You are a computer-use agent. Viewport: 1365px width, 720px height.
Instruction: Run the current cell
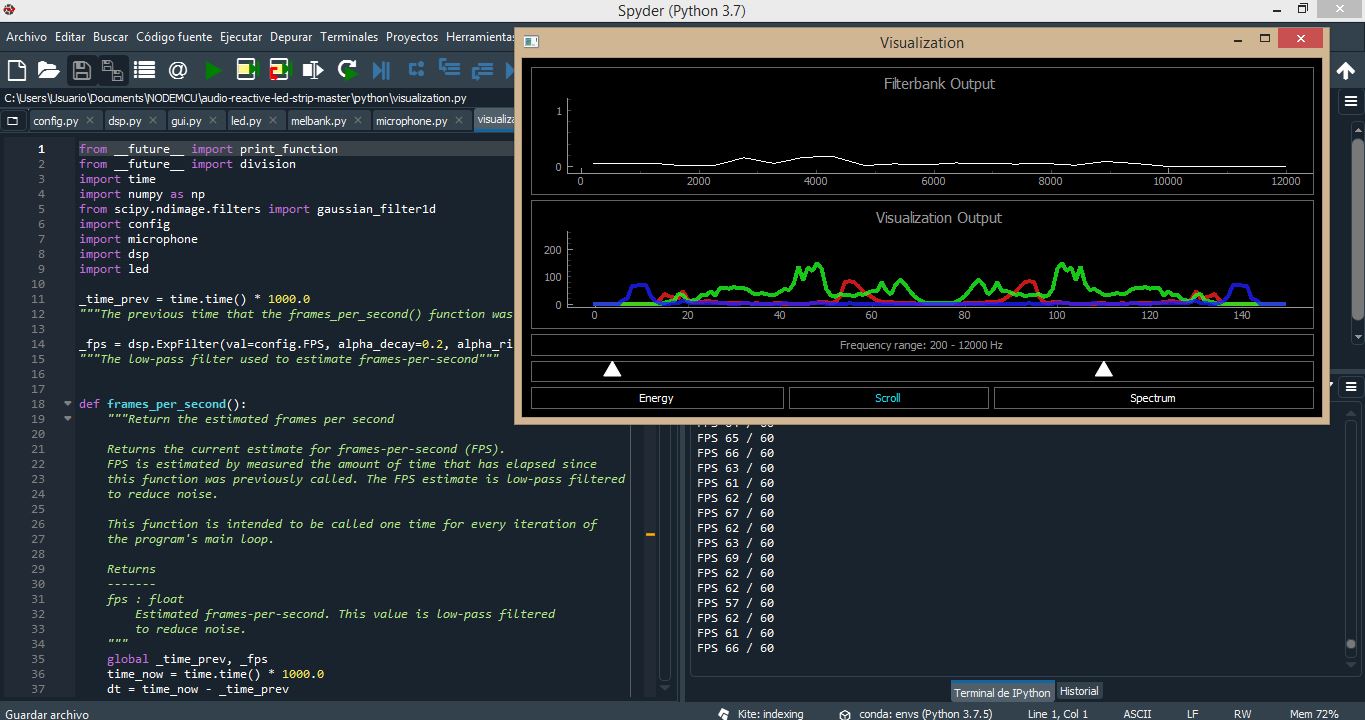coord(243,70)
